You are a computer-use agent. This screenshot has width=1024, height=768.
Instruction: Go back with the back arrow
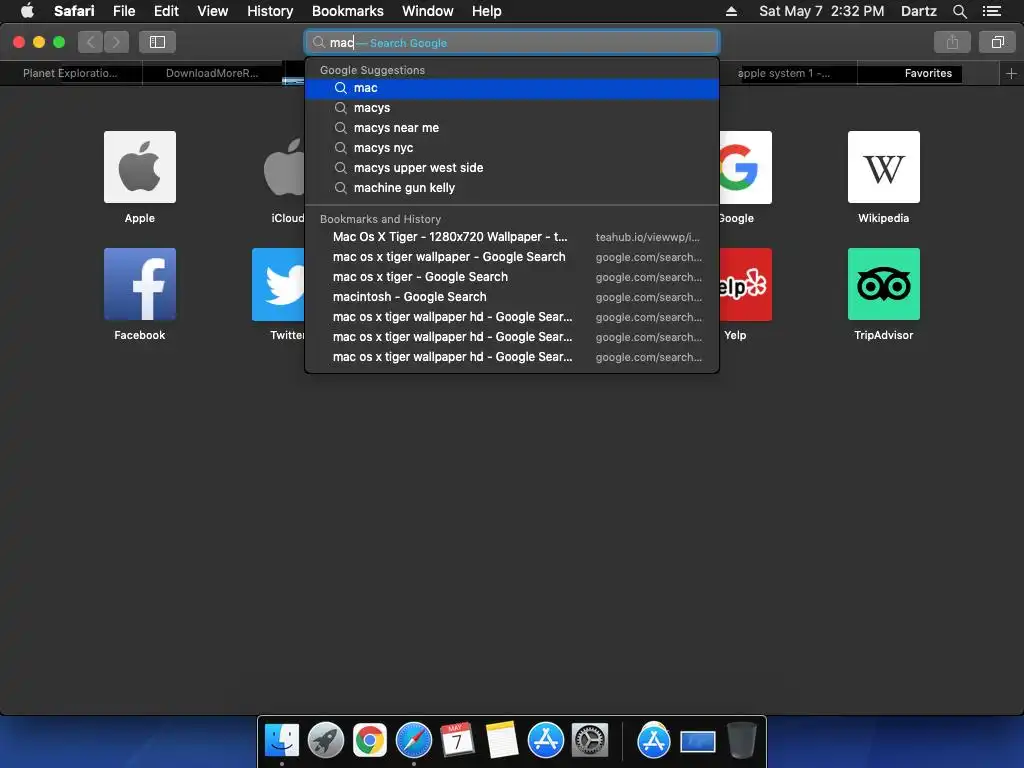tap(91, 42)
